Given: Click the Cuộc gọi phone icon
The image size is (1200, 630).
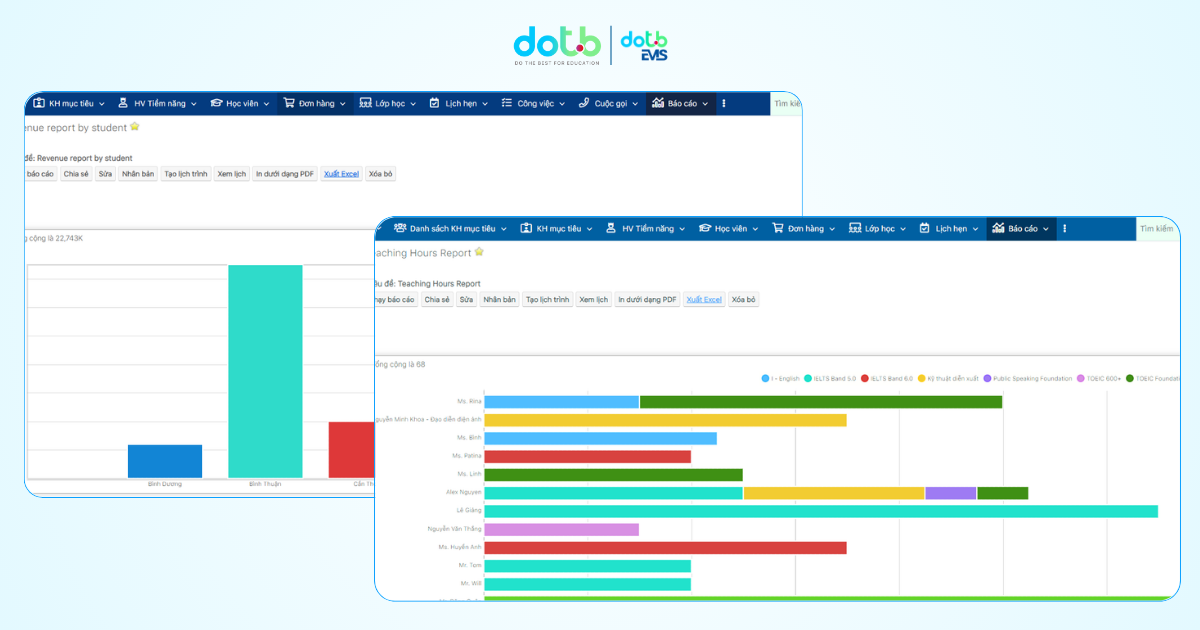Looking at the screenshot, I should coord(584,103).
